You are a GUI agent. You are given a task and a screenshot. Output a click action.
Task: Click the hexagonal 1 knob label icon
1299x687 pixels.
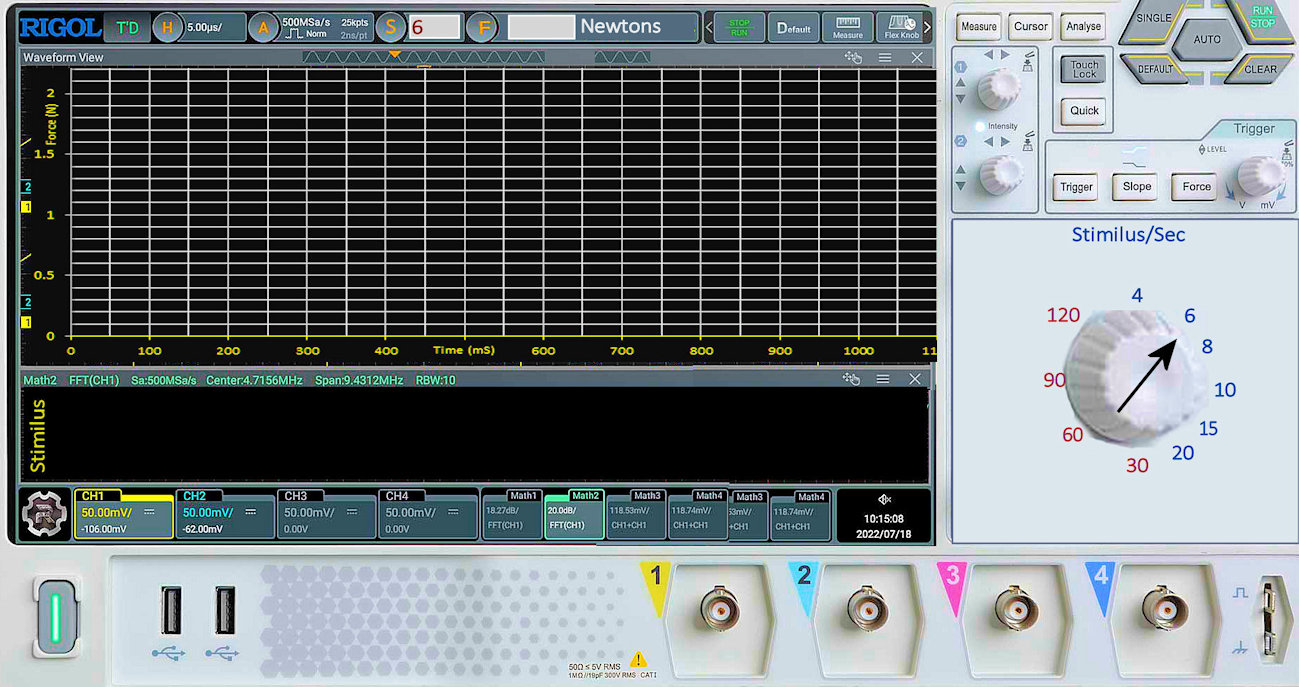click(961, 68)
